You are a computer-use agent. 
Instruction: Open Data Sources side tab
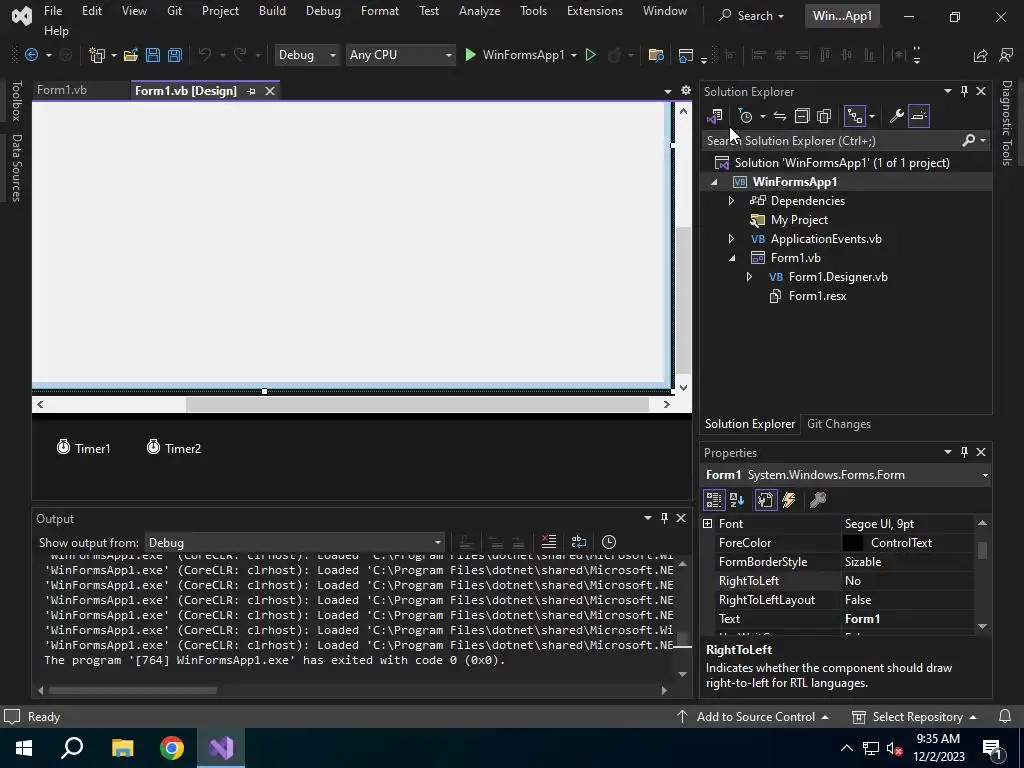(16, 168)
